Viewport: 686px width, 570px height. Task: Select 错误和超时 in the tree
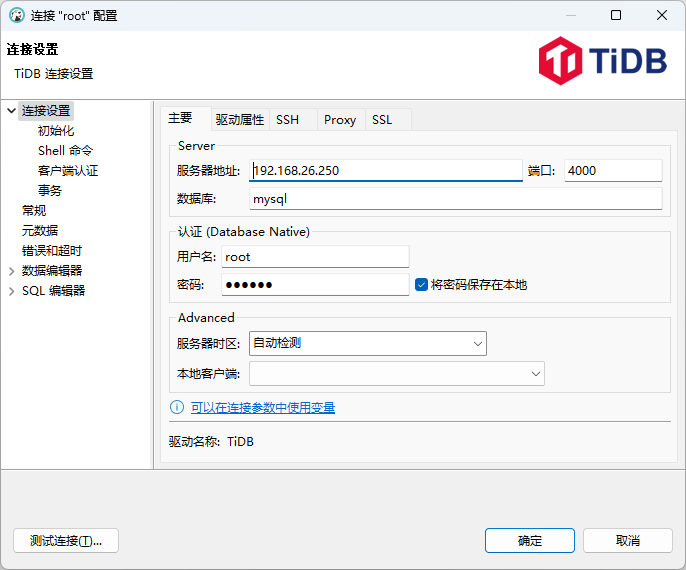pyautogui.click(x=52, y=251)
